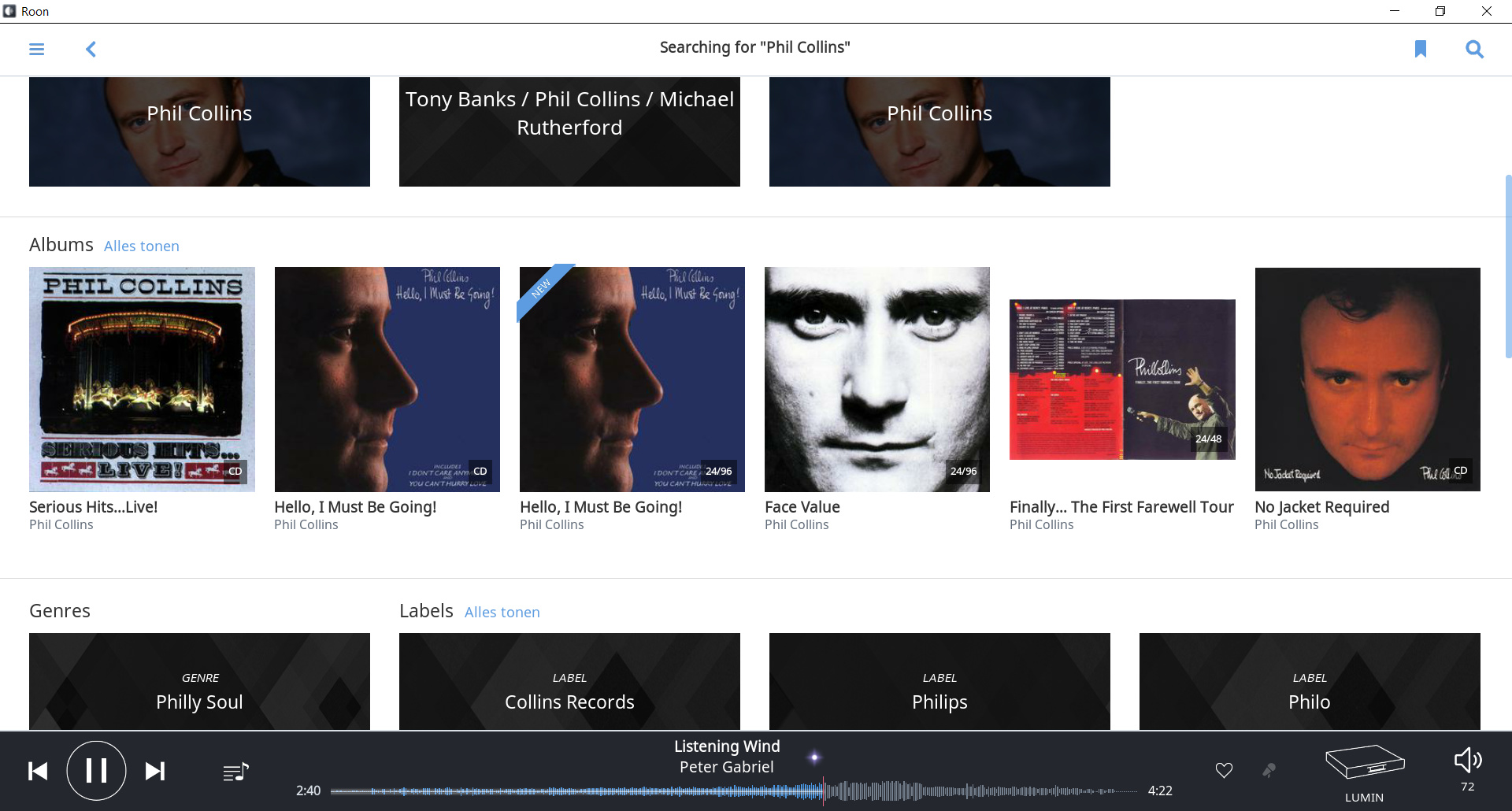Click the Face Value title text
The width and height of the screenshot is (1512, 811).
(802, 507)
